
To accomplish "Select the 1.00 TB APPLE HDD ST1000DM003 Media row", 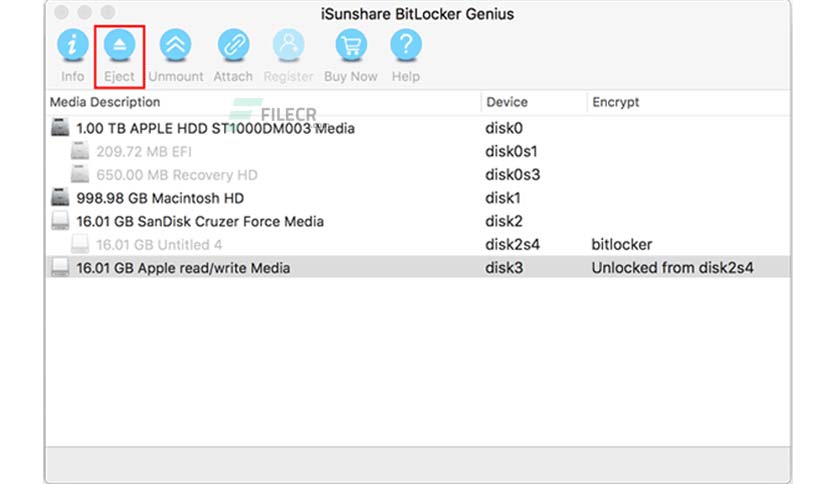I will click(419, 128).
